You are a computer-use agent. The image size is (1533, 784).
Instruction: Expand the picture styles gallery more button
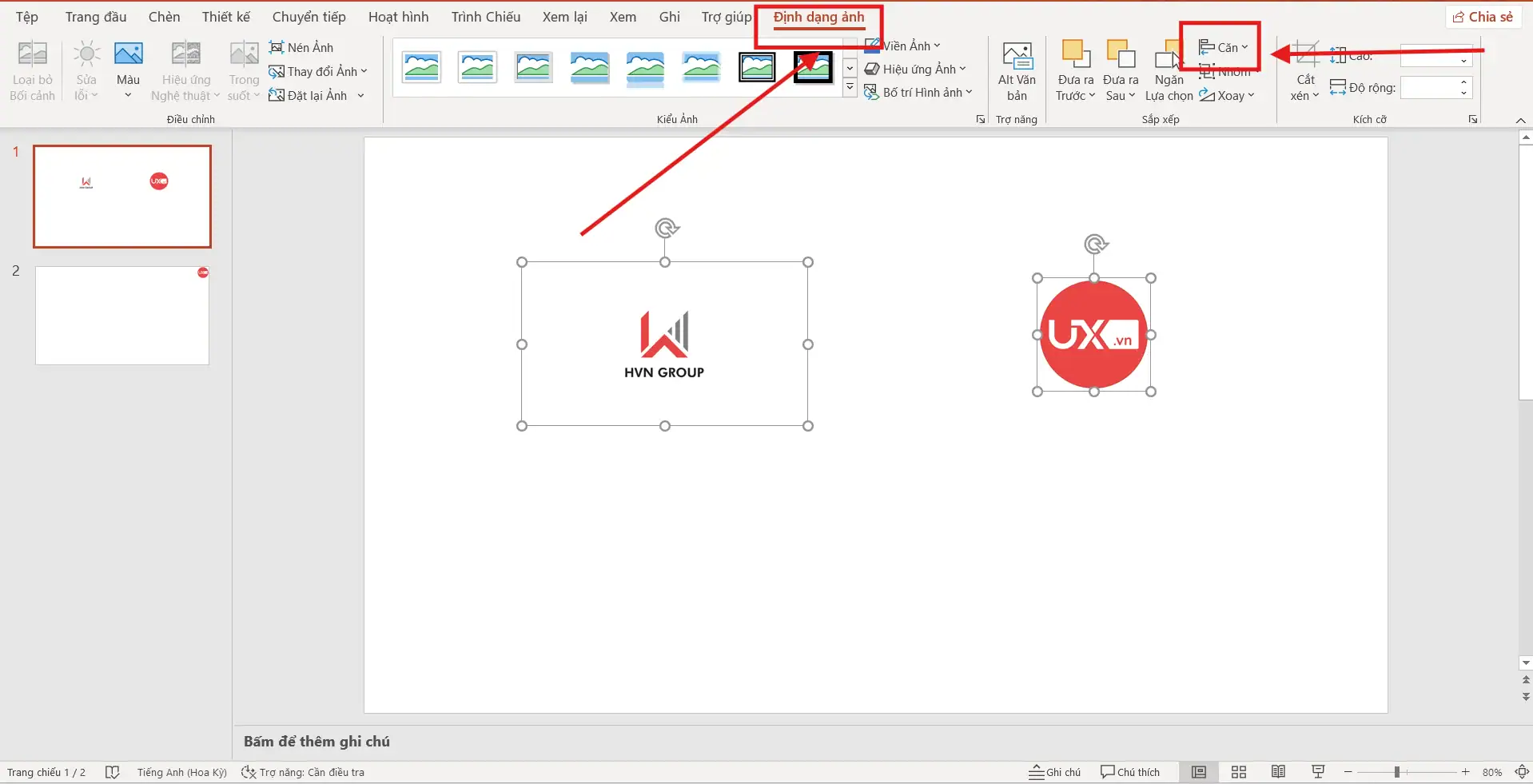850,87
